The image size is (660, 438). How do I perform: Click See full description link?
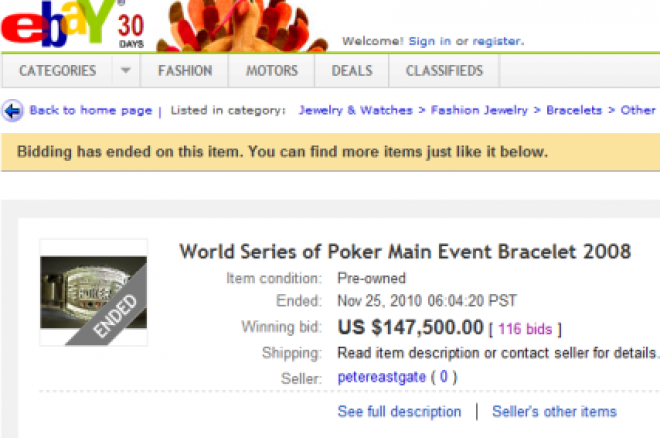coord(399,411)
